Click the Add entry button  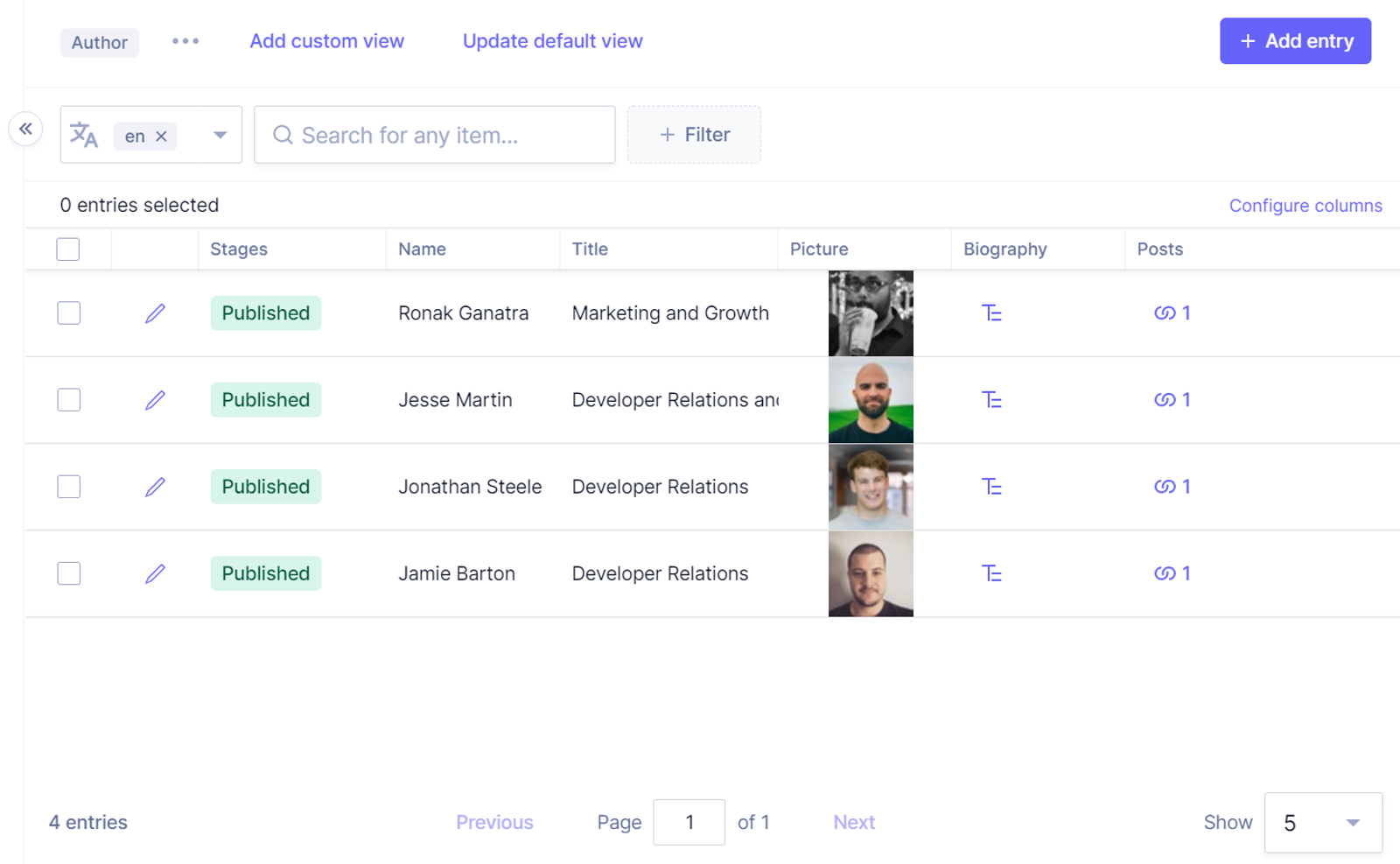click(1295, 41)
